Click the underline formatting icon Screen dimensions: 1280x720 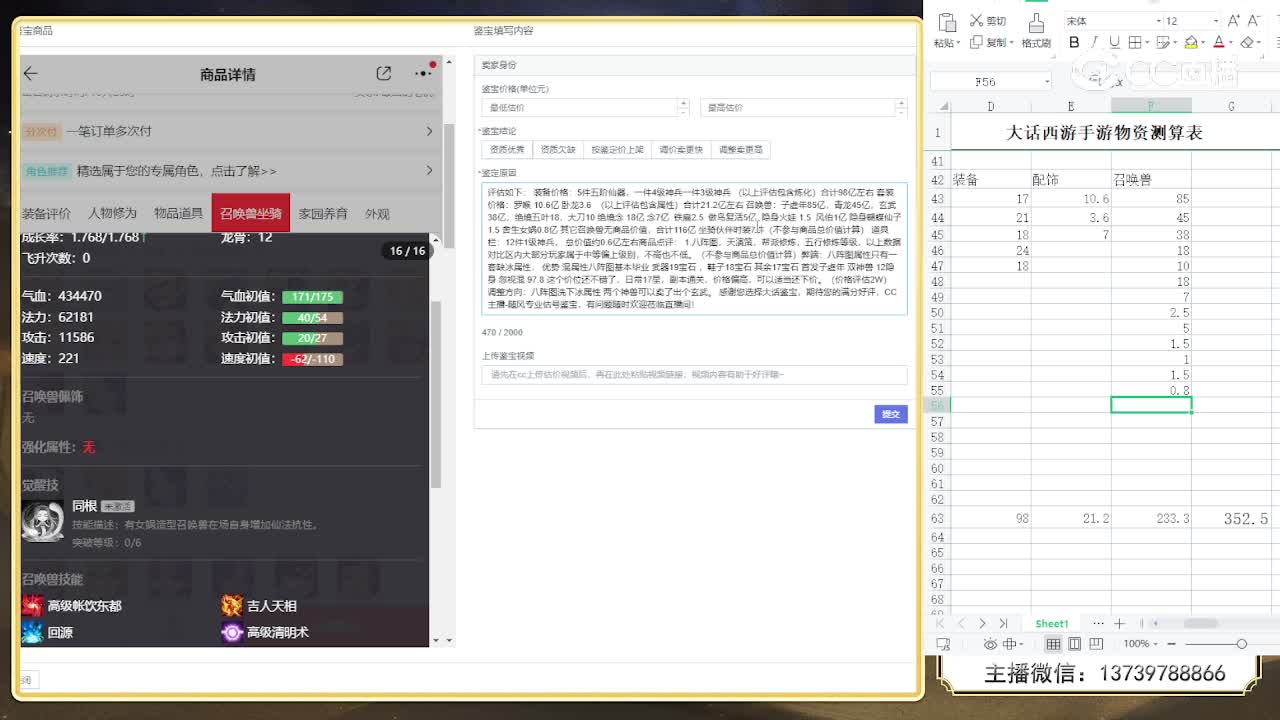click(x=1115, y=43)
